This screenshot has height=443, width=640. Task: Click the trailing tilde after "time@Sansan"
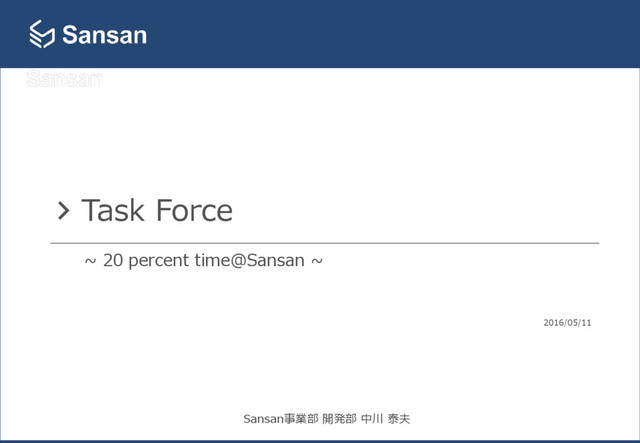click(317, 261)
